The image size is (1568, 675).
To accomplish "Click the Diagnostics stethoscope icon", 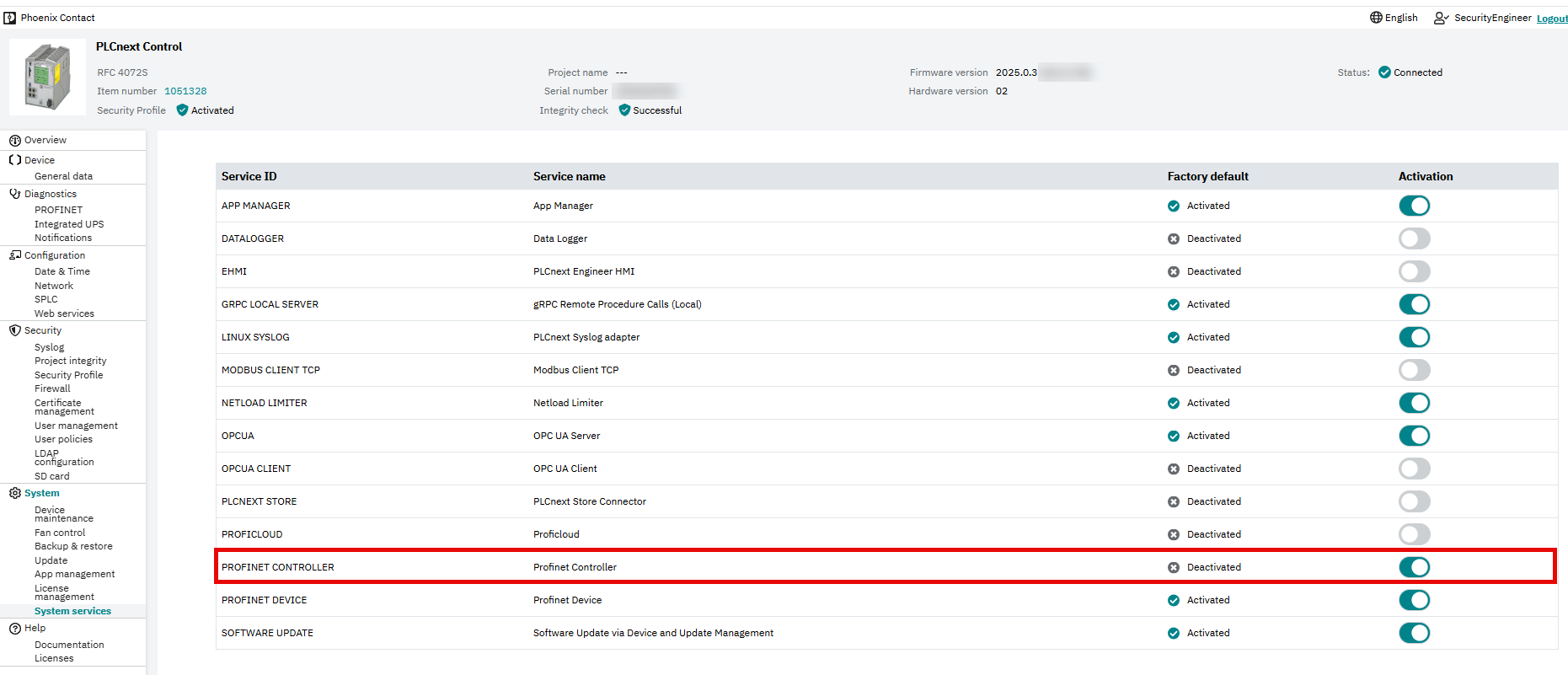I will (15, 194).
